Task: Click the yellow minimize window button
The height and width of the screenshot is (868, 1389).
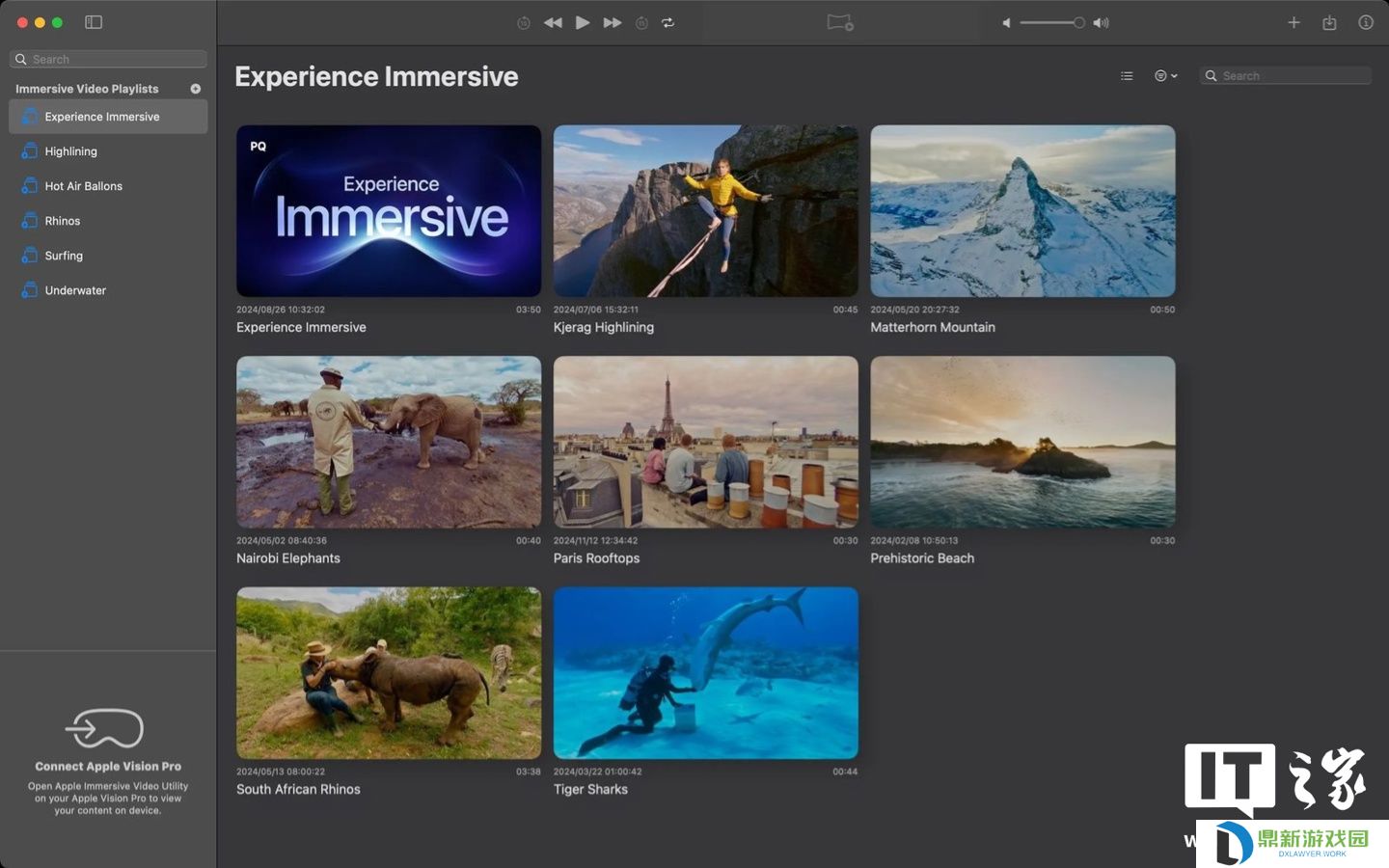Action: coord(40,22)
